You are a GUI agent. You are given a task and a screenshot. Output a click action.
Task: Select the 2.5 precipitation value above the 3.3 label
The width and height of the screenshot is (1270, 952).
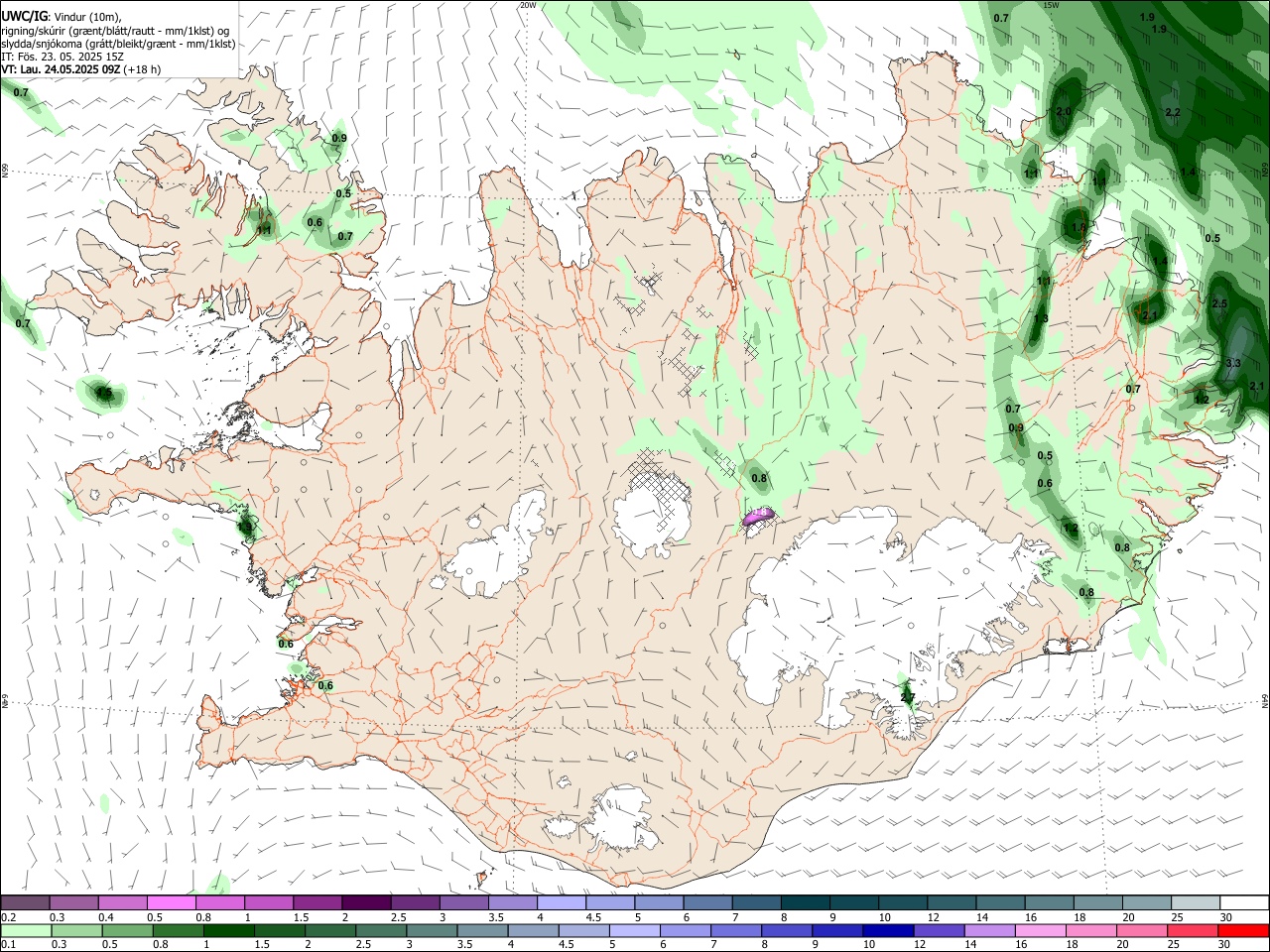1220,303
